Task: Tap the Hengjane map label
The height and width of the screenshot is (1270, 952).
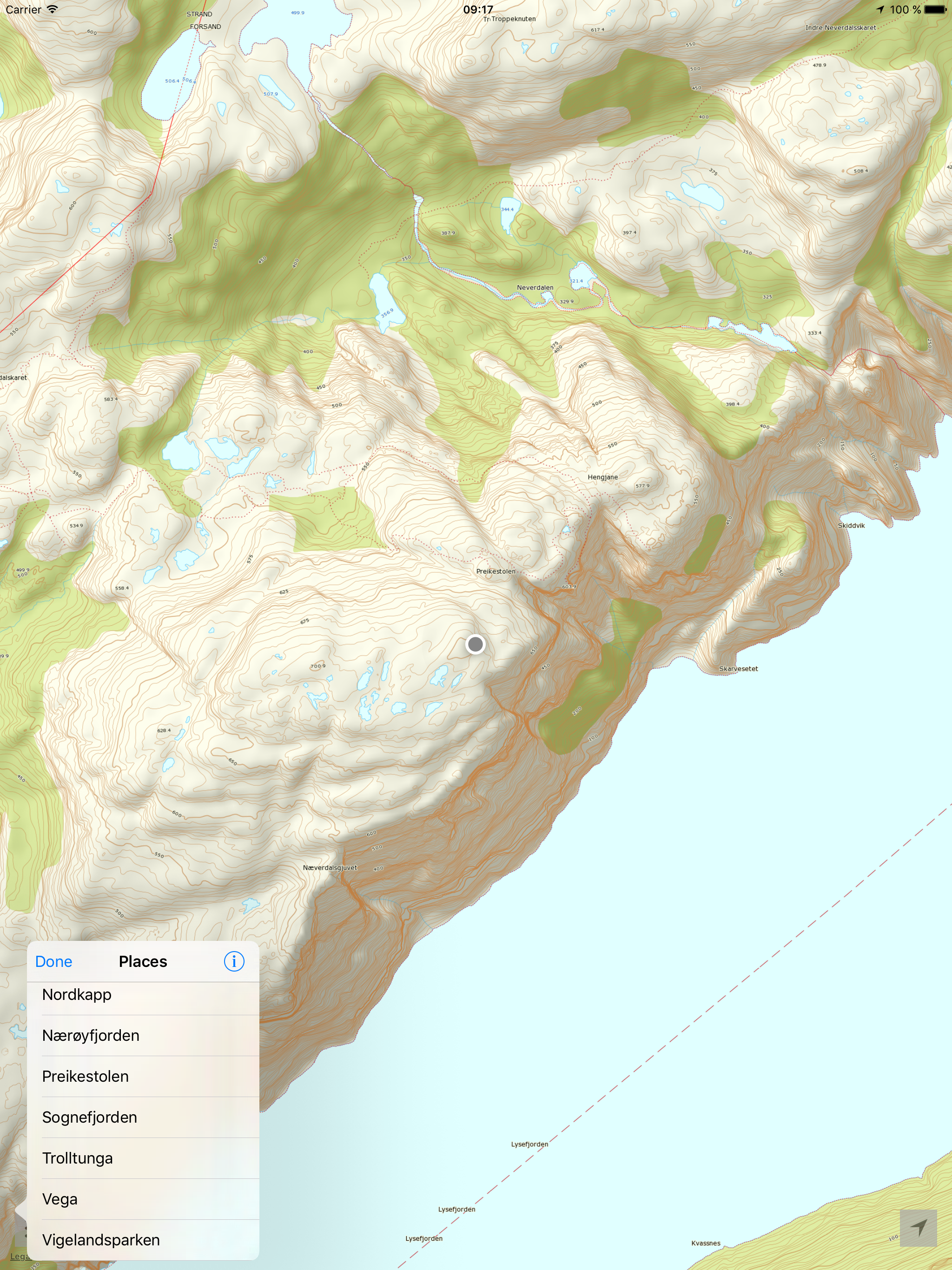Action: pyautogui.click(x=603, y=477)
